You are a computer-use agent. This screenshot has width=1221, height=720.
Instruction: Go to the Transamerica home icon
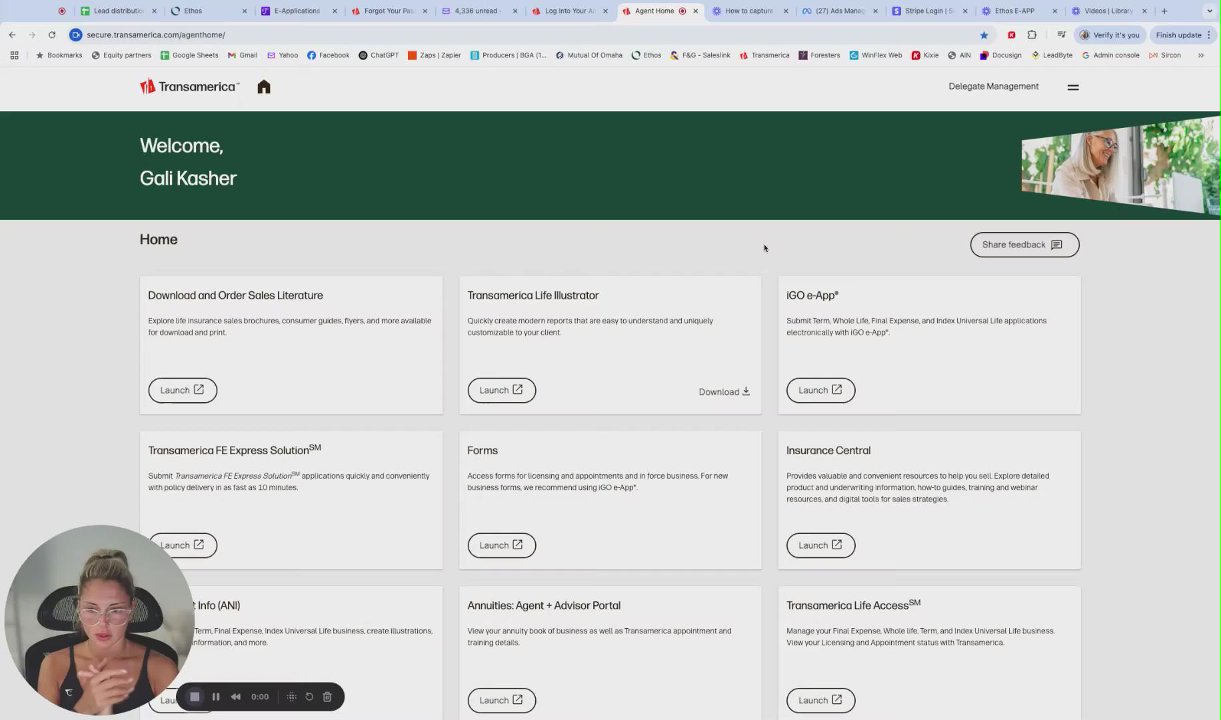(x=264, y=87)
